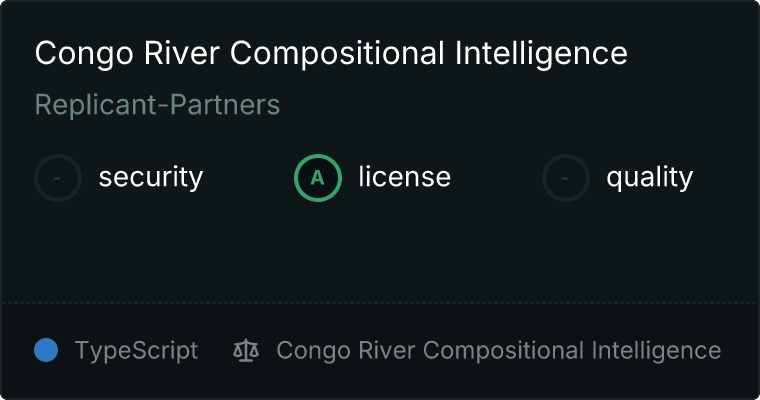Click the green license grade A badge
Image resolution: width=760 pixels, height=400 pixels.
pos(318,178)
